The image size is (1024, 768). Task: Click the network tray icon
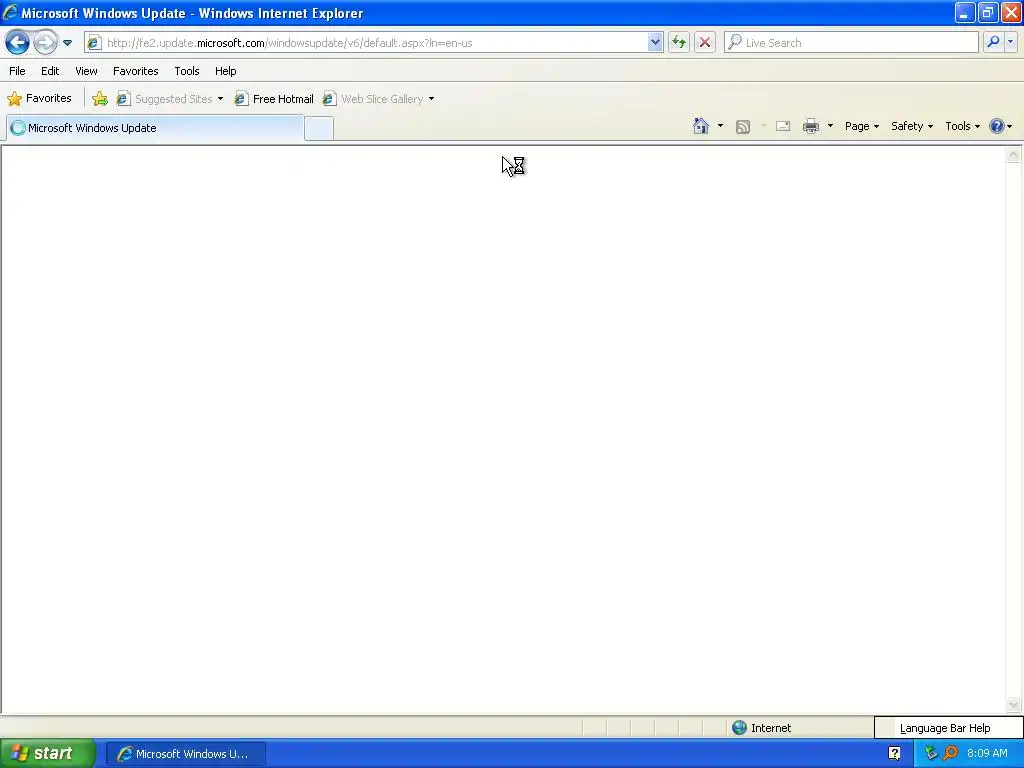click(x=931, y=754)
